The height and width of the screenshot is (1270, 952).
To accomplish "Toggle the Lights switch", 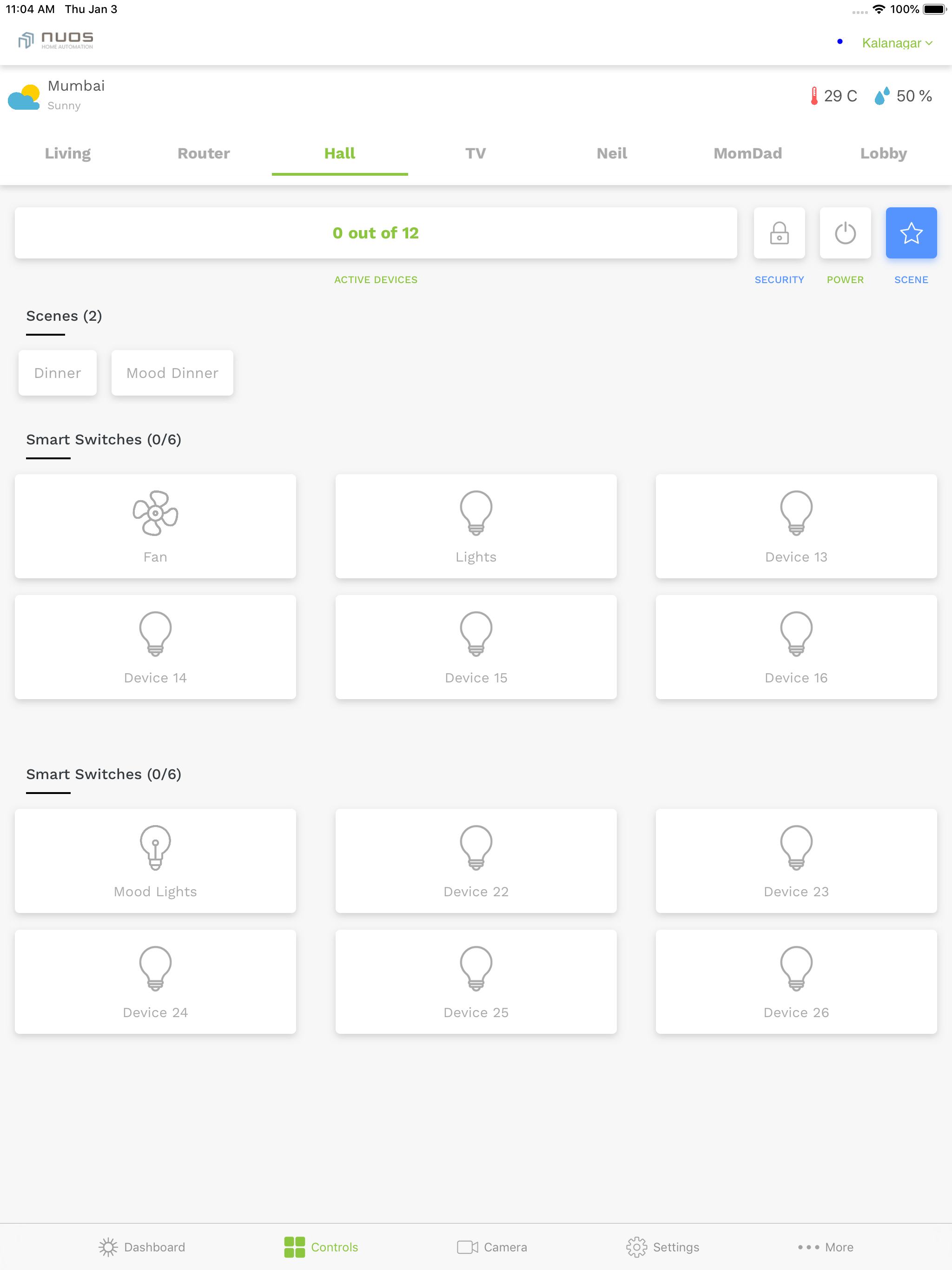I will pos(476,526).
